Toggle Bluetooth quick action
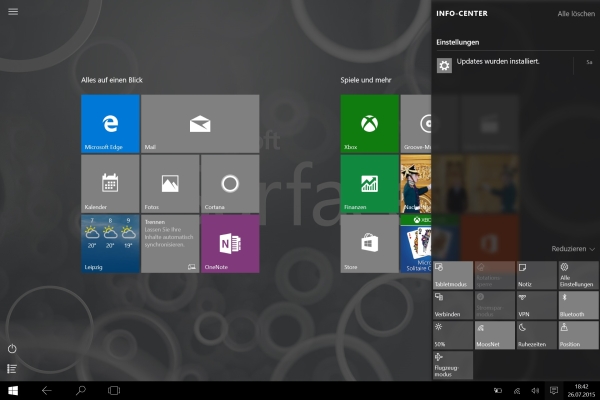Screen dimensions: 600x400 click(578, 305)
